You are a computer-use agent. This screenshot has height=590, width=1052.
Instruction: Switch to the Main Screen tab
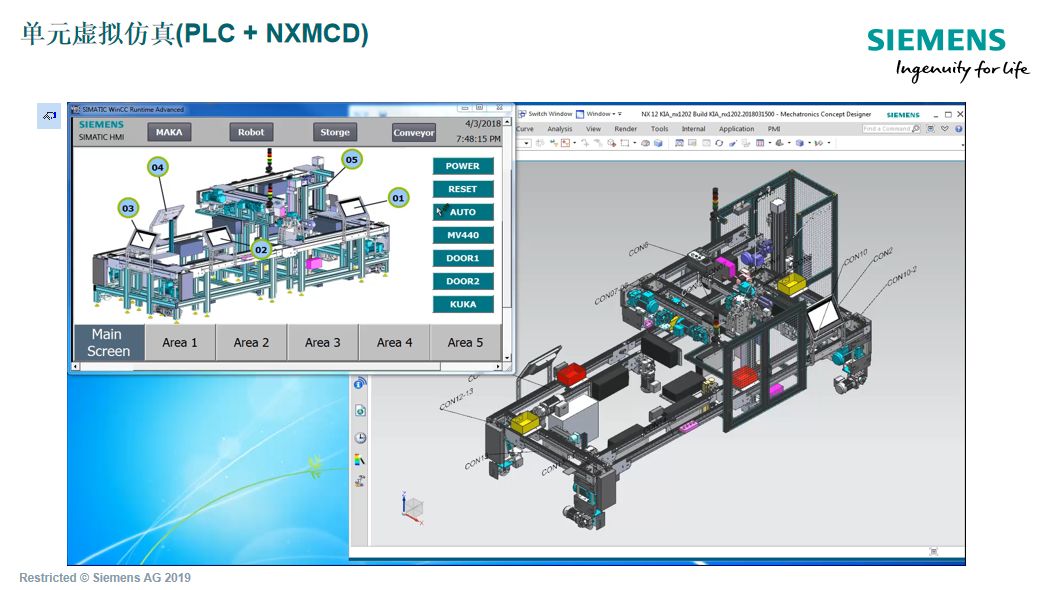point(109,342)
